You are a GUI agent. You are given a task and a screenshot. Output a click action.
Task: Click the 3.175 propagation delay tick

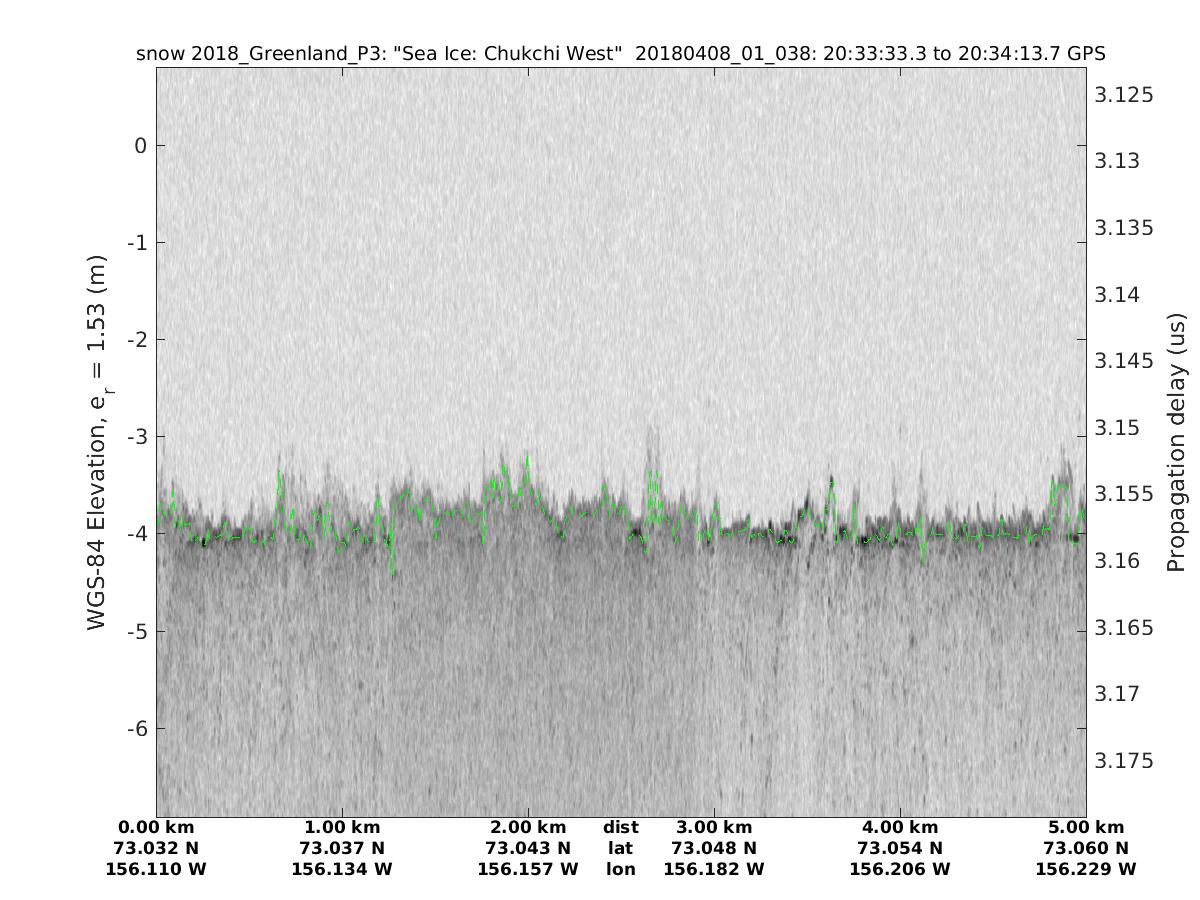1124,761
